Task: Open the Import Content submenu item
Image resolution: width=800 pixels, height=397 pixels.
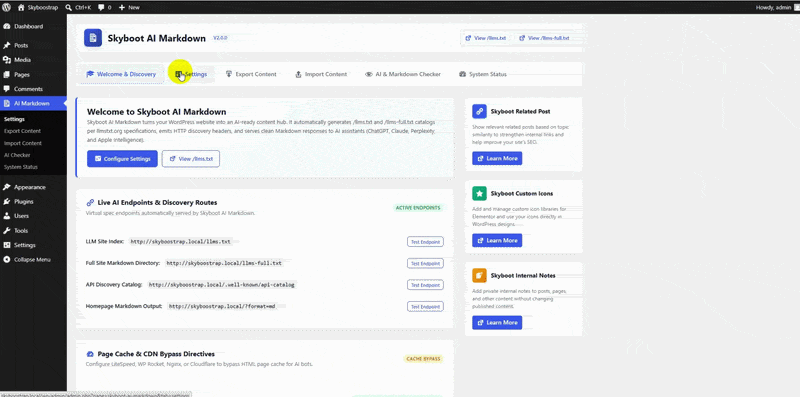Action: (23, 143)
